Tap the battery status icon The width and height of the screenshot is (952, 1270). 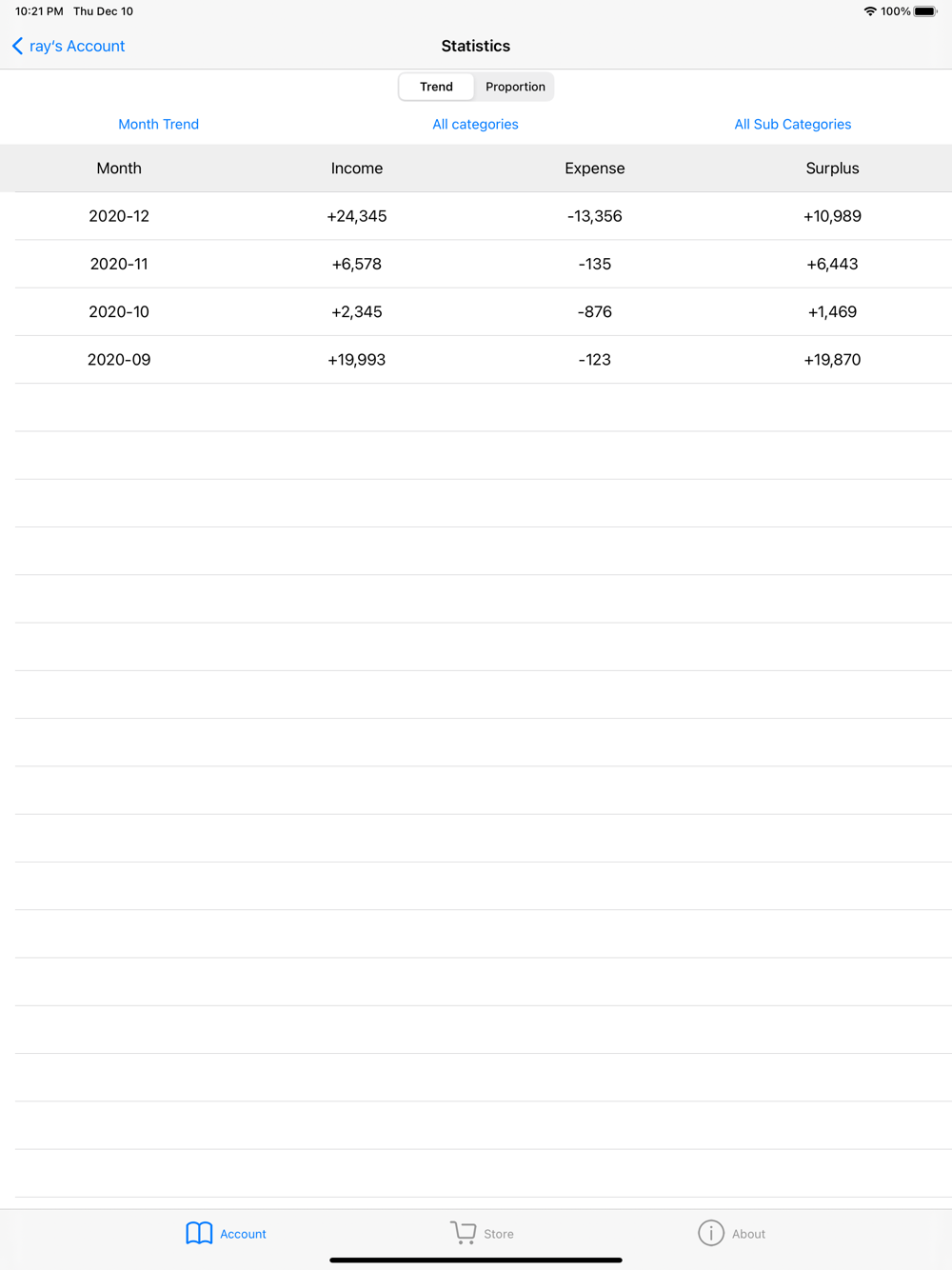pyautogui.click(x=925, y=11)
